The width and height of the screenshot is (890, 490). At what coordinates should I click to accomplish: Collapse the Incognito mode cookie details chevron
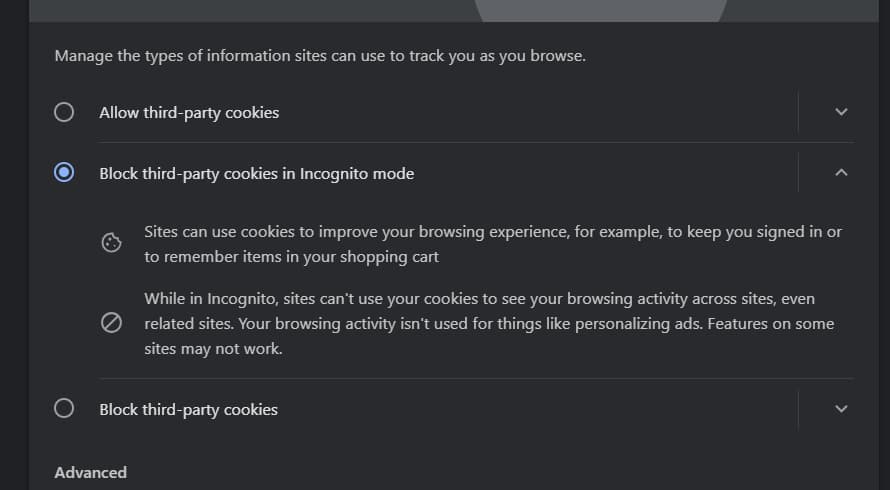[x=841, y=173]
